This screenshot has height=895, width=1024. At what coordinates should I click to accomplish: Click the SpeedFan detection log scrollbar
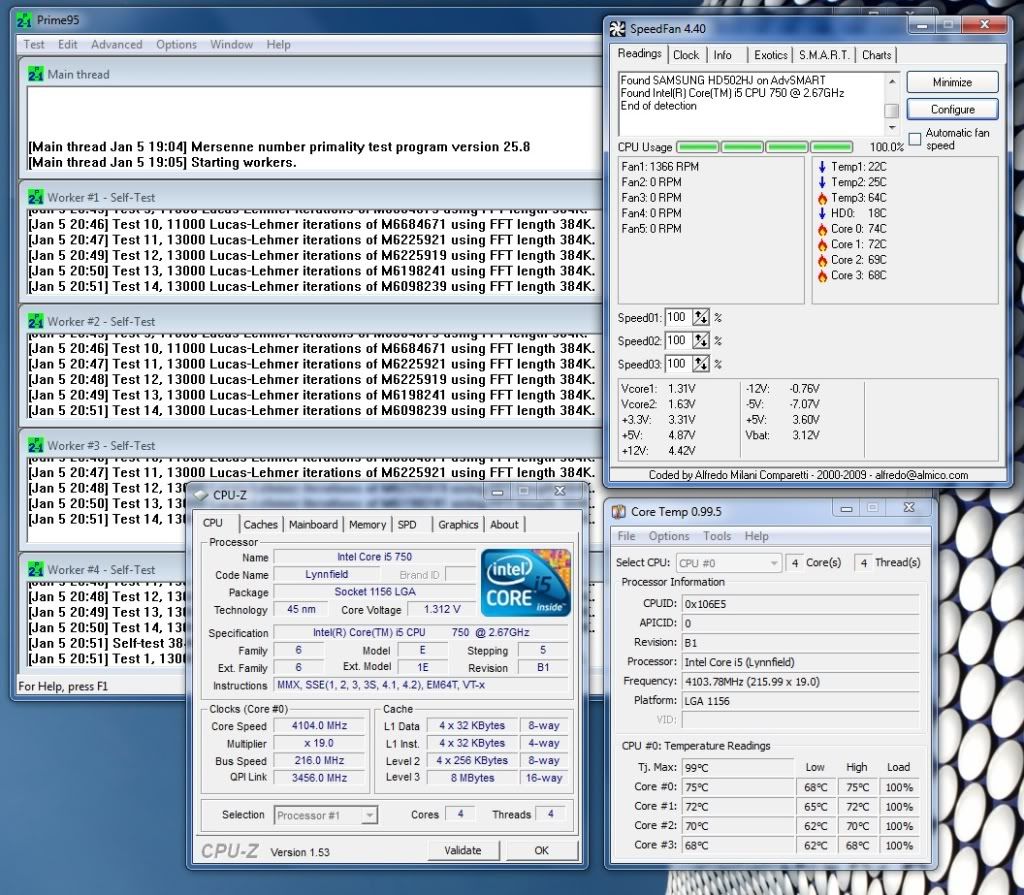tap(891, 104)
